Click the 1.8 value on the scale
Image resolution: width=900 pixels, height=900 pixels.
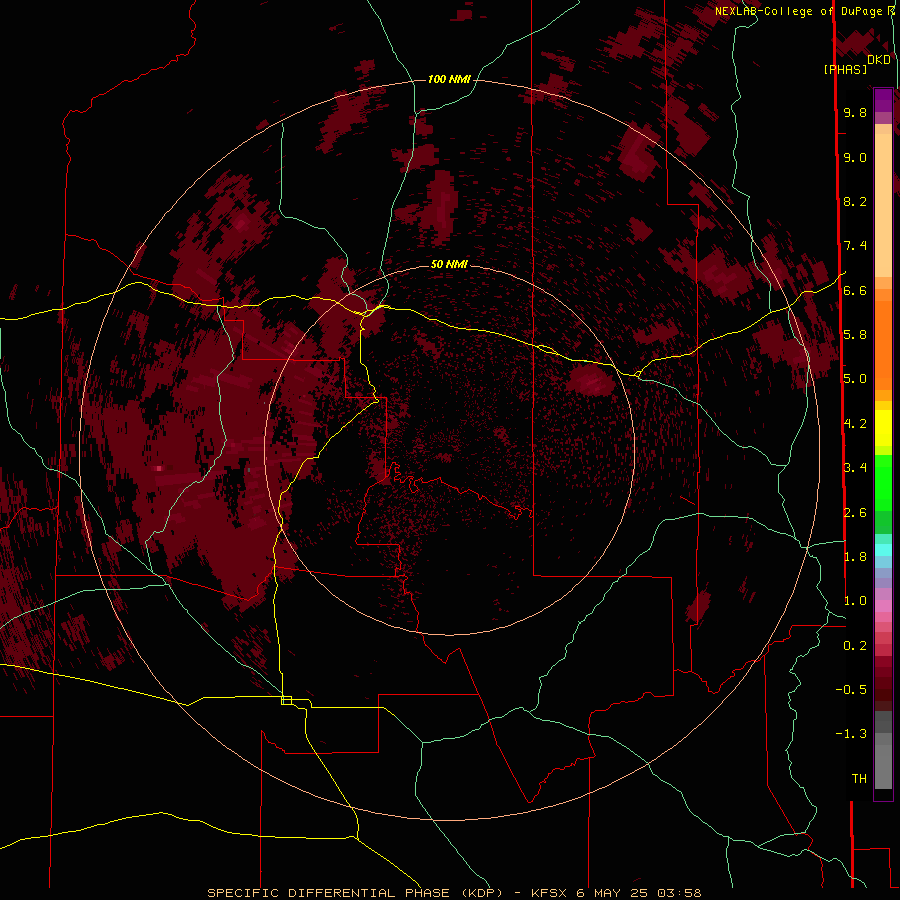pyautogui.click(x=855, y=557)
